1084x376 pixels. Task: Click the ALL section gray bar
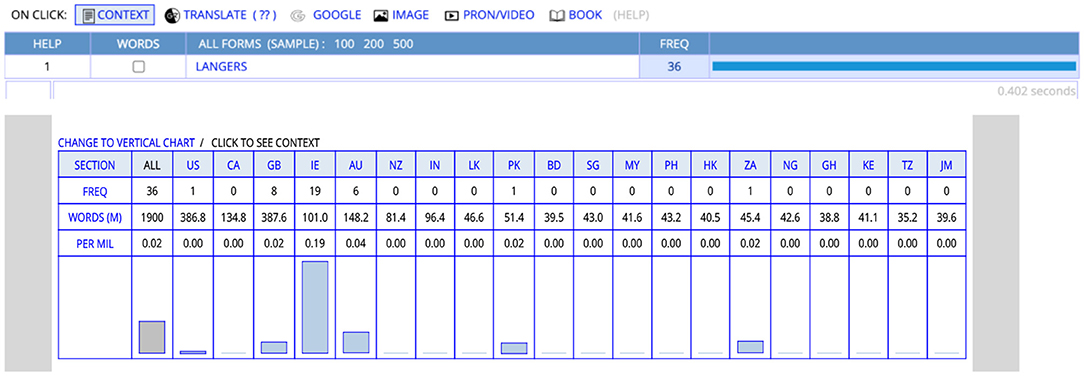point(152,337)
